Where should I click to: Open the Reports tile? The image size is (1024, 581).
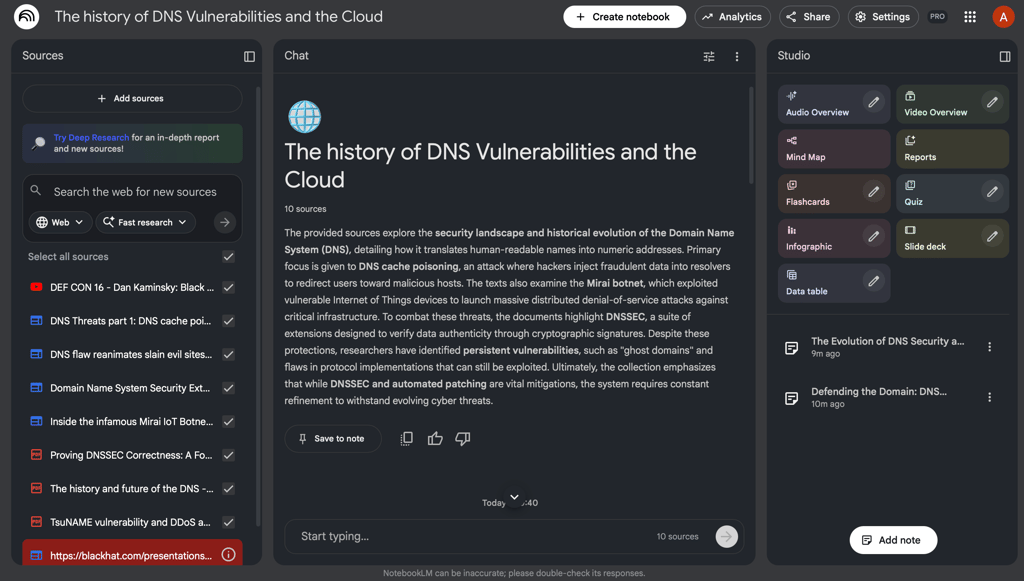952,149
